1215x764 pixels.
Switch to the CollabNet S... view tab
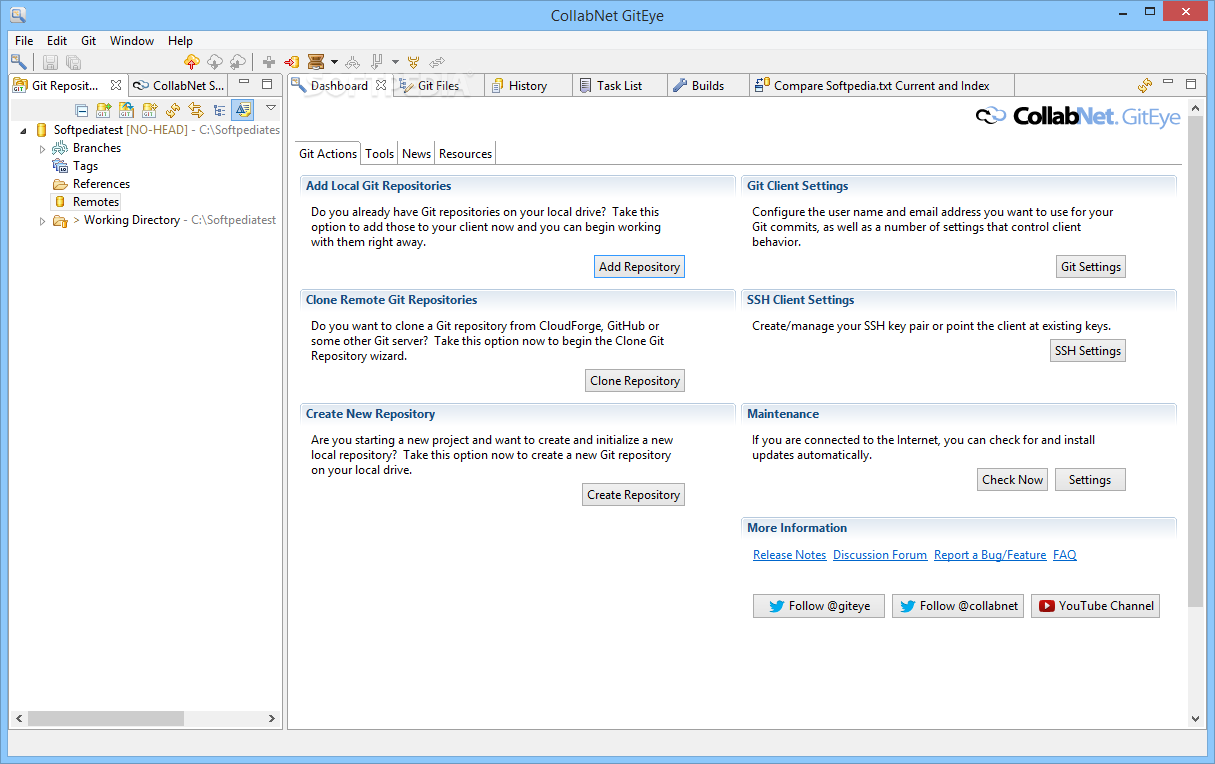(180, 85)
